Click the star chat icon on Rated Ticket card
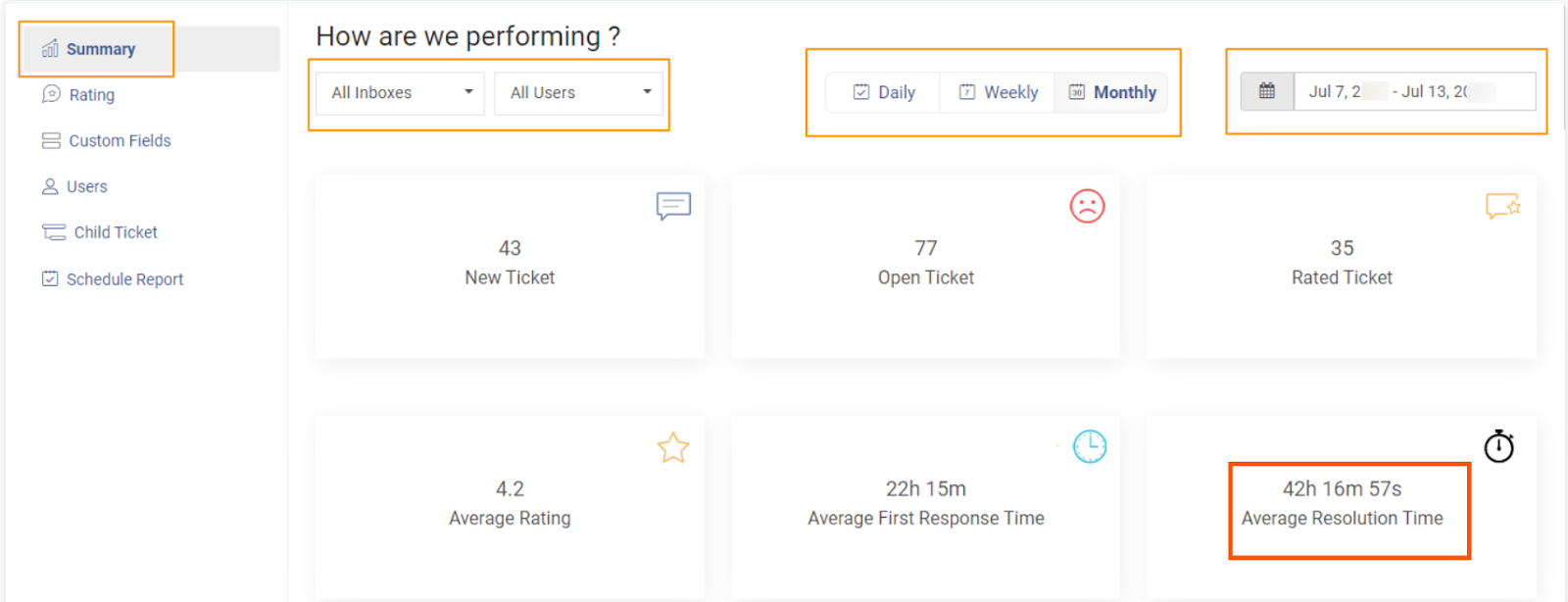The height and width of the screenshot is (602, 1568). (1502, 206)
